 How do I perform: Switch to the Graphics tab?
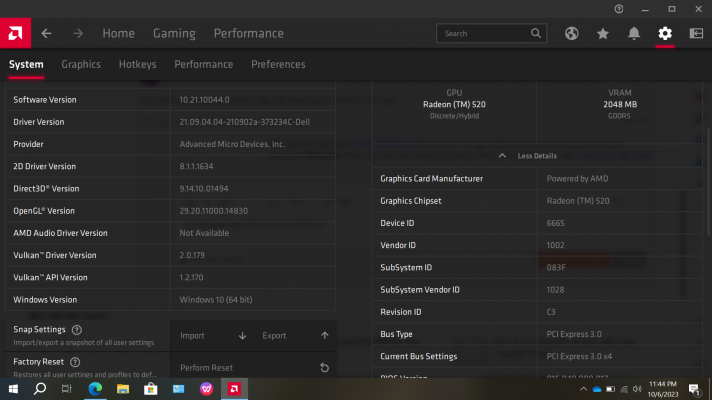click(81, 64)
